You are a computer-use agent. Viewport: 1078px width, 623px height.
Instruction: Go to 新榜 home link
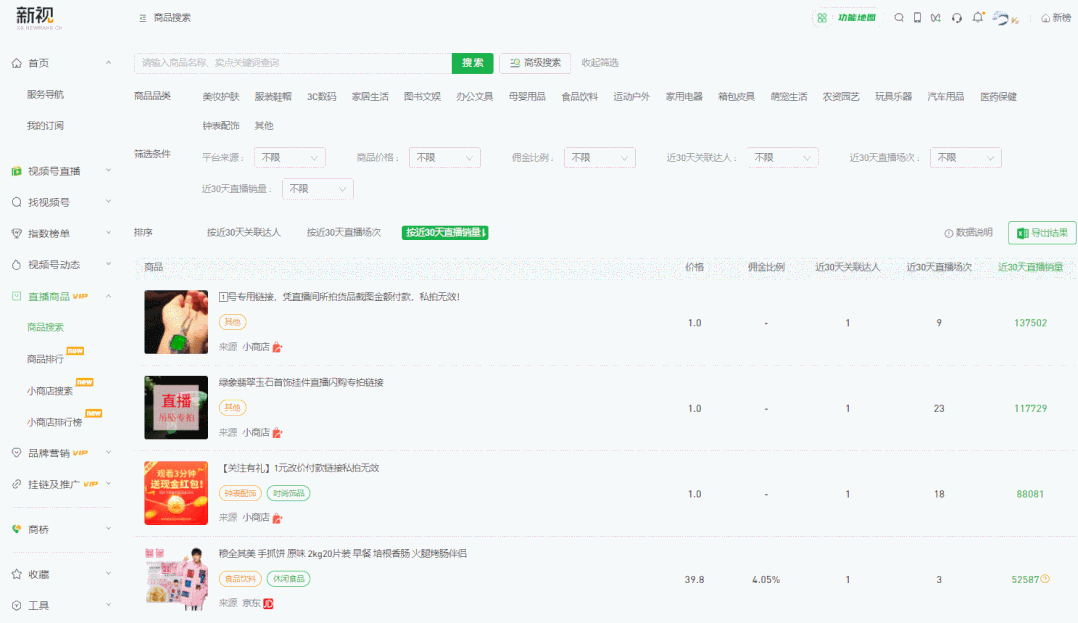click(1055, 18)
